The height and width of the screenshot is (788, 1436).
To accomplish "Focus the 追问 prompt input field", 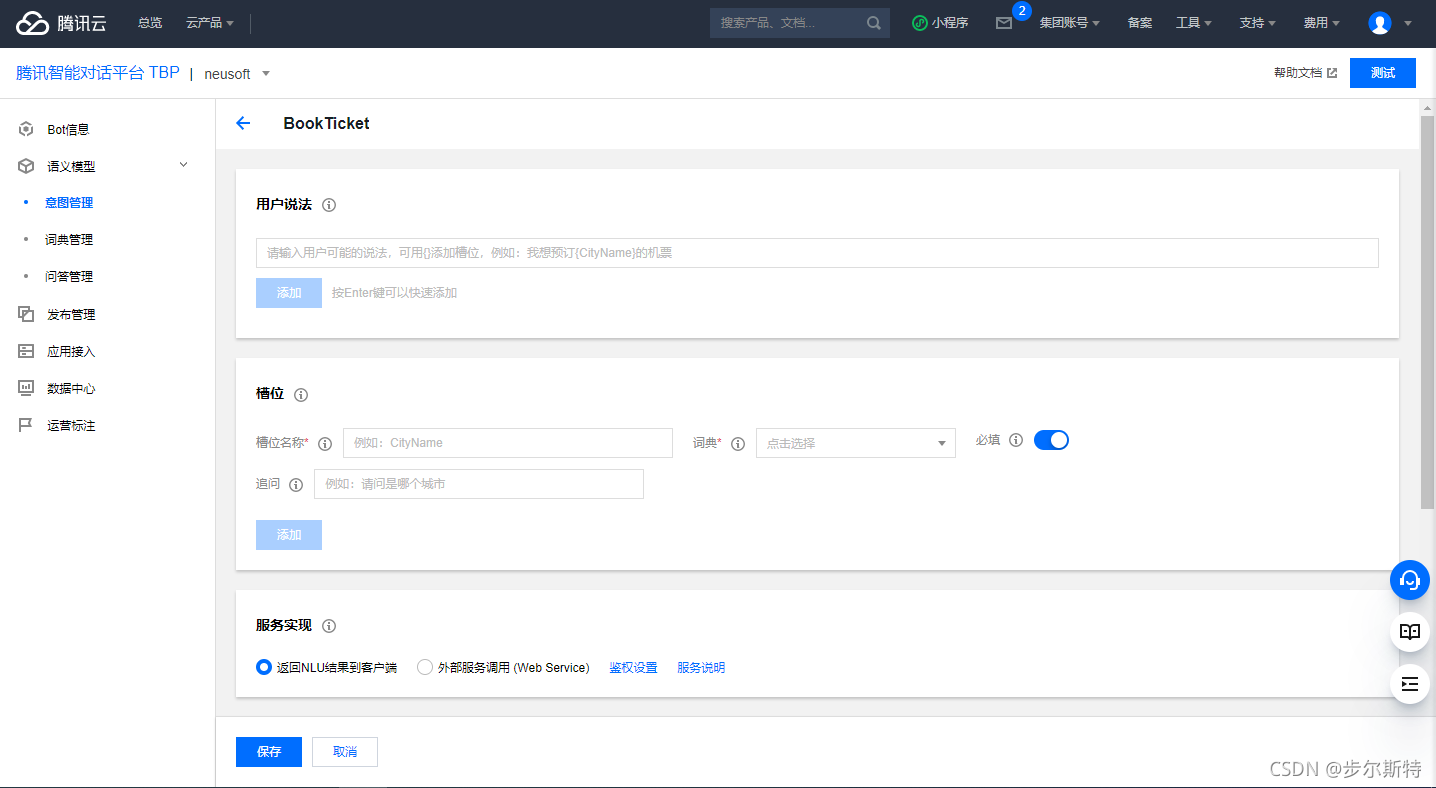I will click(x=479, y=484).
